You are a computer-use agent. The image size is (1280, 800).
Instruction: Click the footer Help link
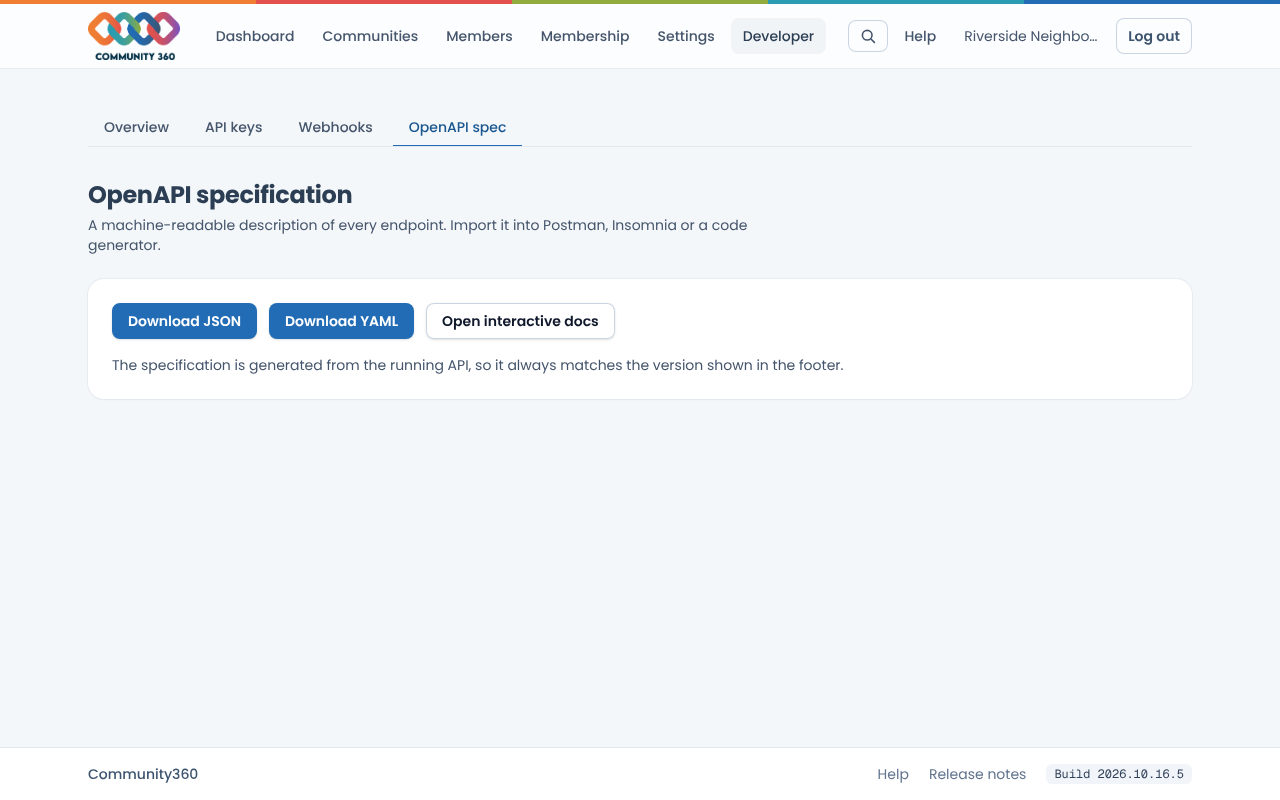(893, 774)
